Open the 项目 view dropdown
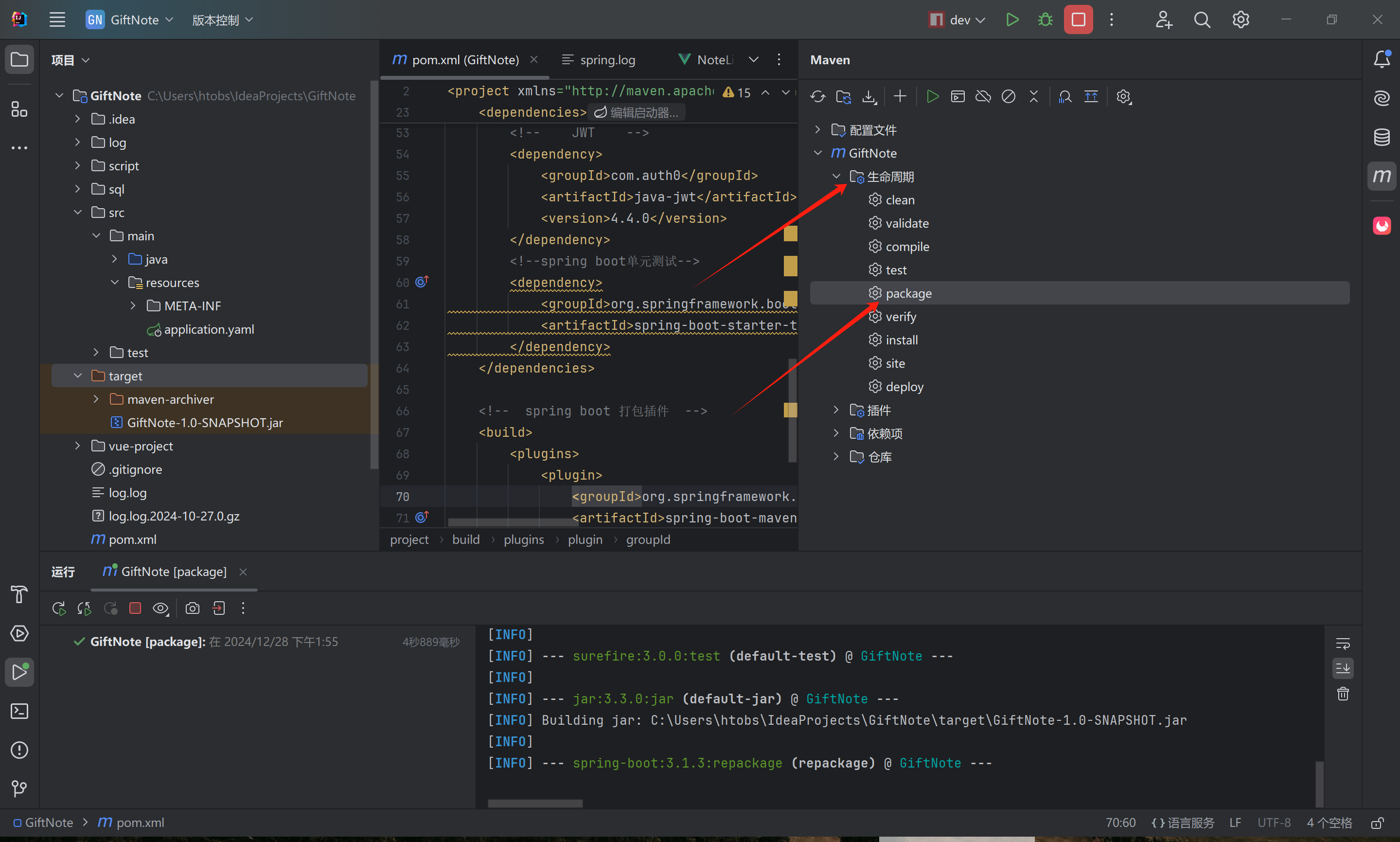Screen dimensions: 1400x842 pos(71,60)
